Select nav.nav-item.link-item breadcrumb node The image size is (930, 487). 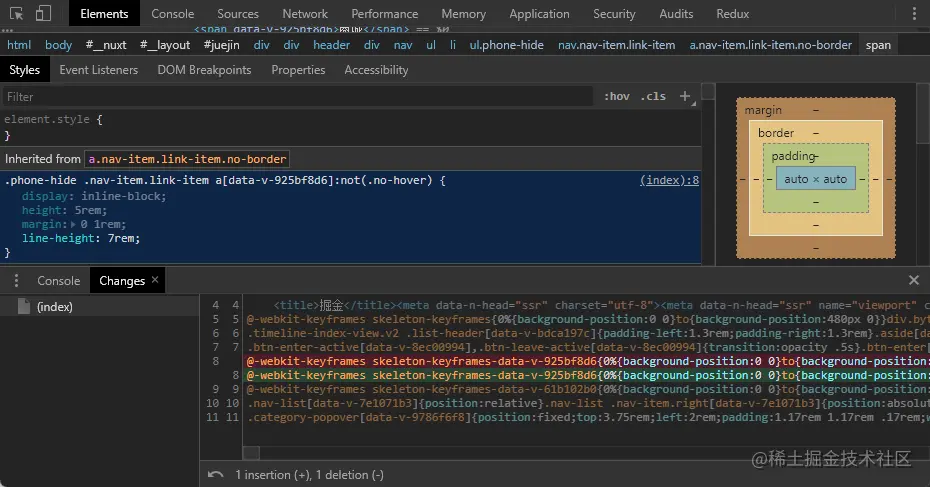tap(616, 45)
